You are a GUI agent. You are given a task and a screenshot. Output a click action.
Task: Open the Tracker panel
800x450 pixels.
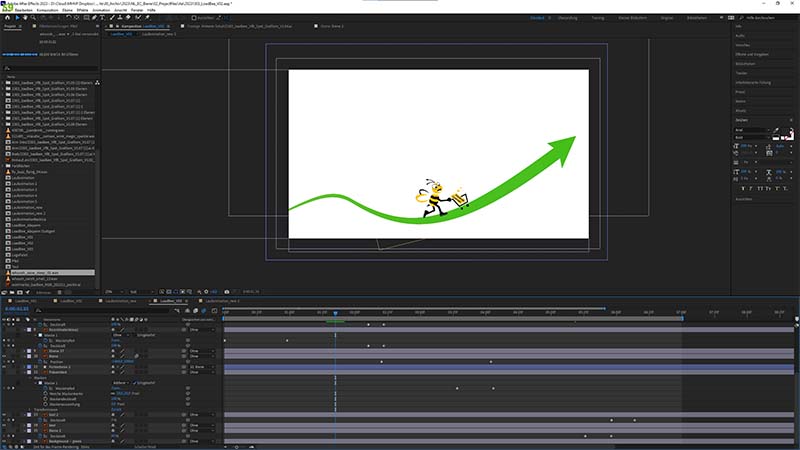tap(741, 73)
